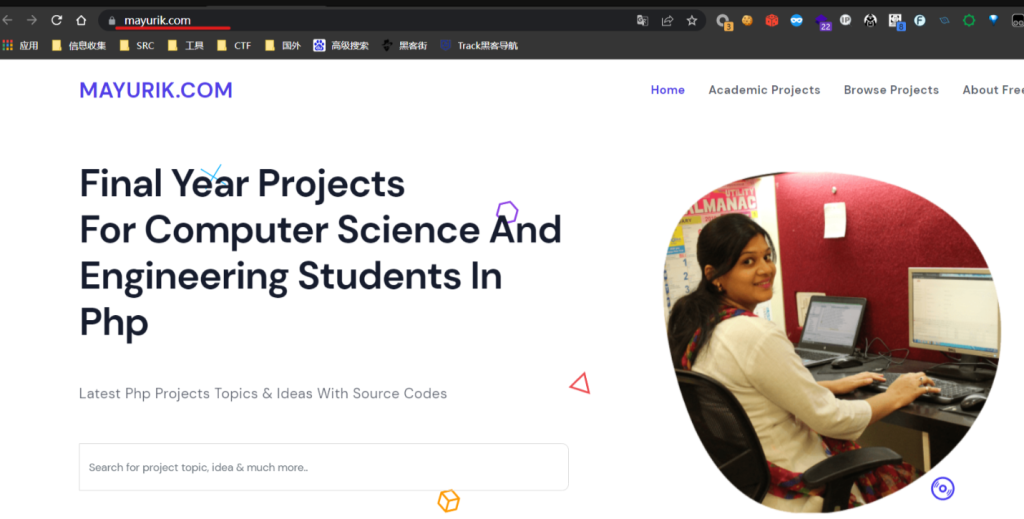Click the share page icon in address bar
Viewport: 1024px width, 519px height.
[667, 20]
